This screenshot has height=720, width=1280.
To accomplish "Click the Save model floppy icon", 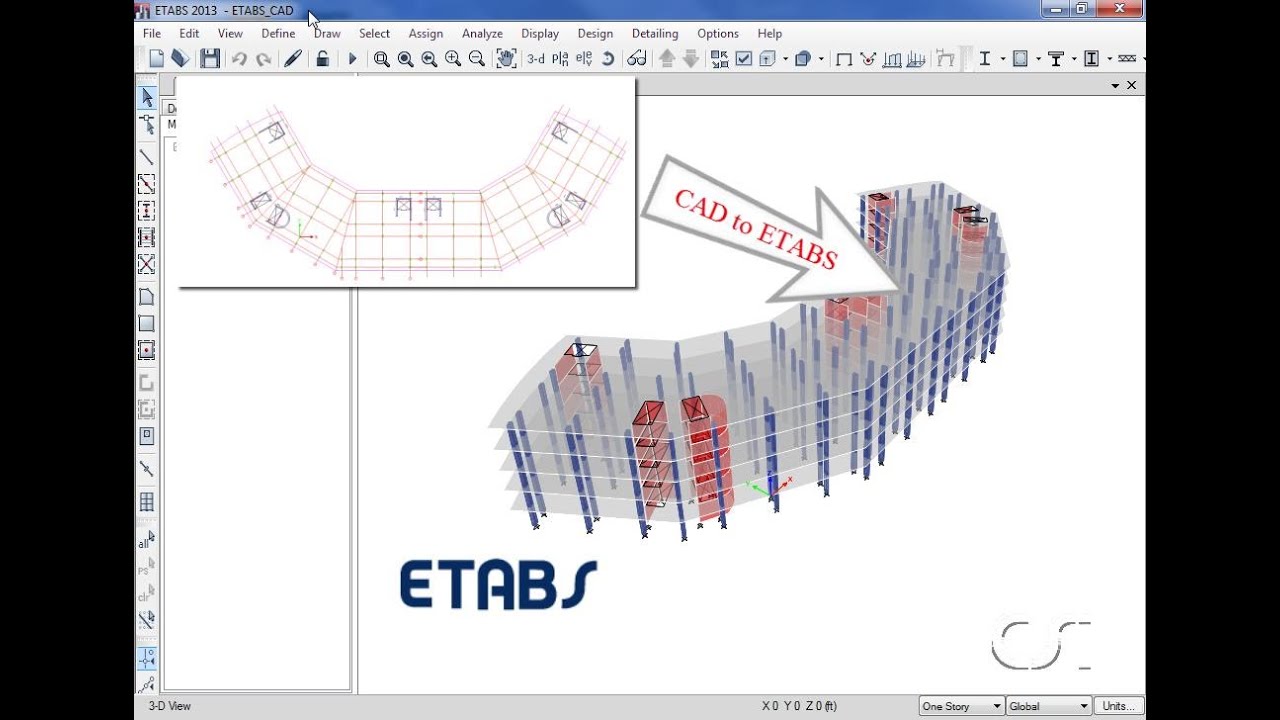I will [x=210, y=59].
